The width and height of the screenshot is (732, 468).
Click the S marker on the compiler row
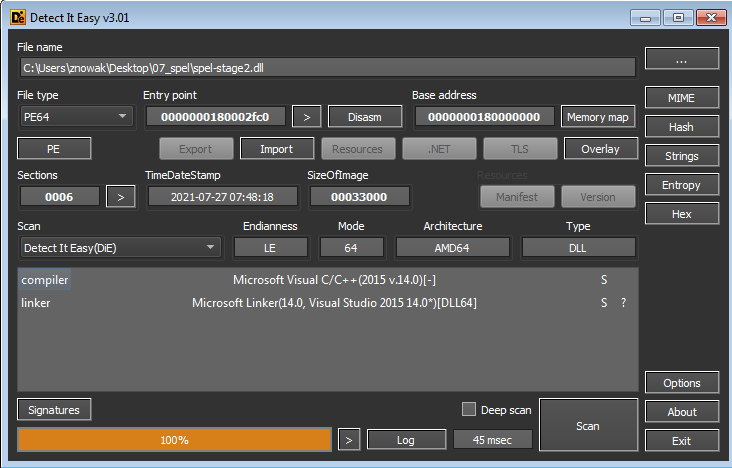(x=604, y=280)
